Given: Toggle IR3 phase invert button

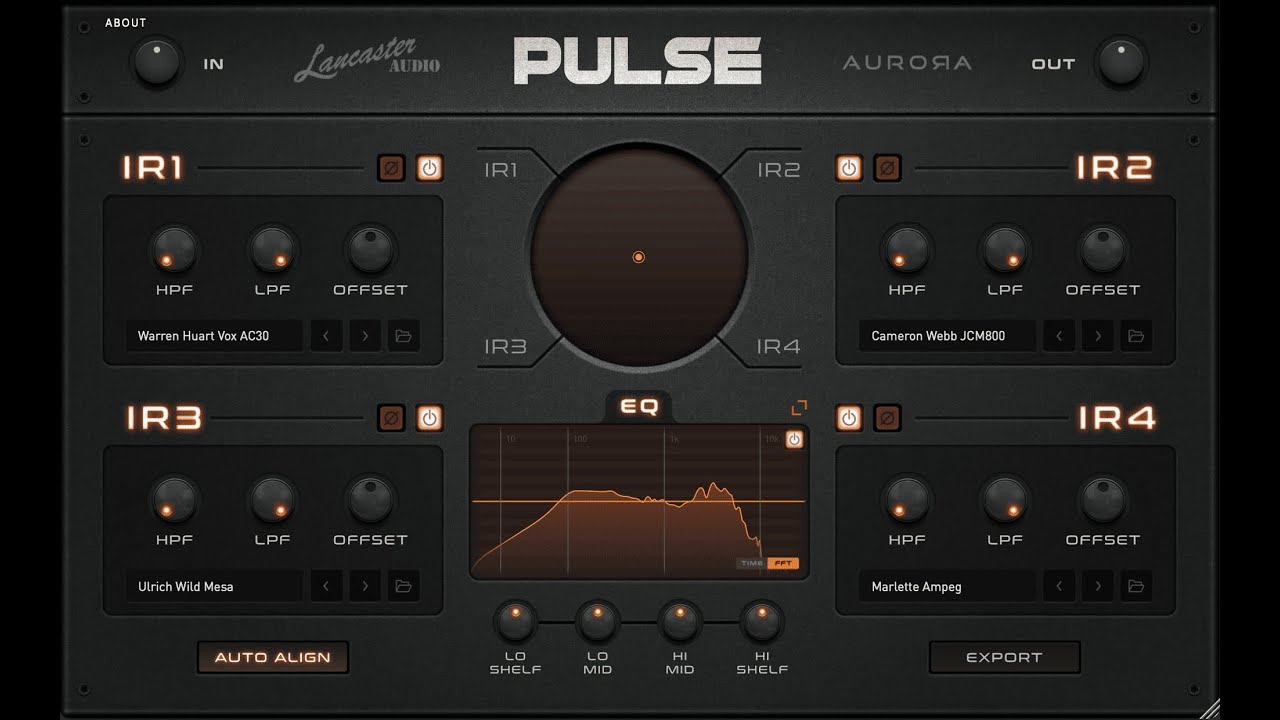Looking at the screenshot, I should coord(392,418).
